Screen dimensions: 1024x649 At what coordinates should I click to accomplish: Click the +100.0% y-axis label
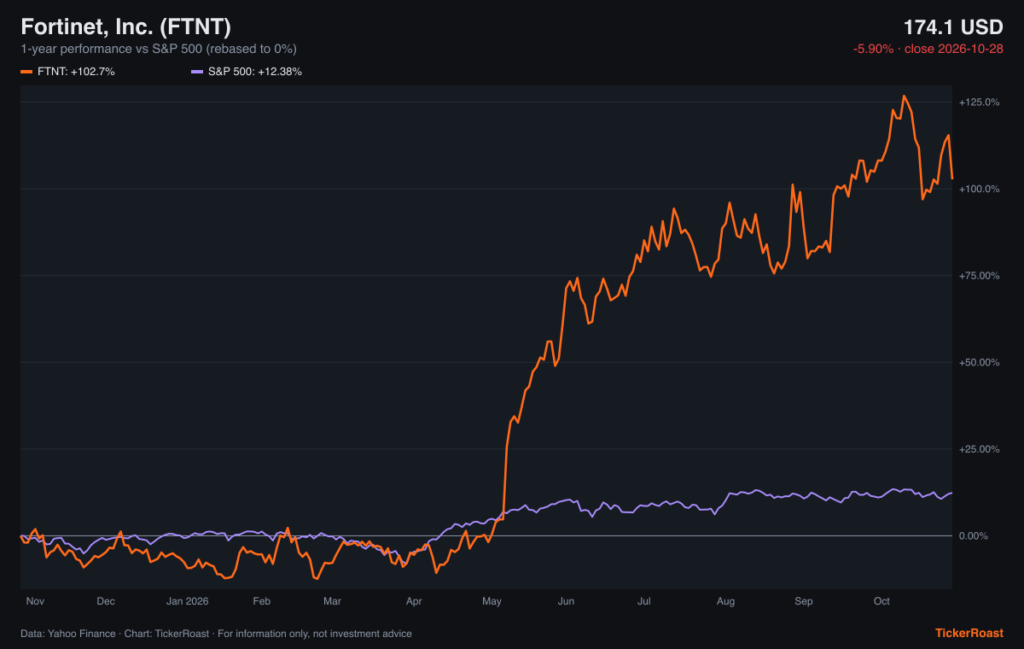click(x=979, y=189)
